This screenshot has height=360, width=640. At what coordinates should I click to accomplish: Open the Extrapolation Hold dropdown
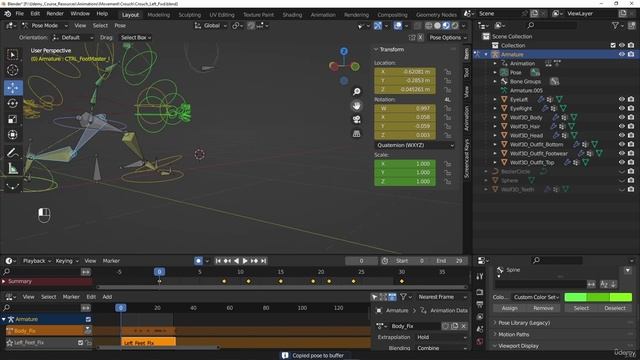click(x=441, y=337)
